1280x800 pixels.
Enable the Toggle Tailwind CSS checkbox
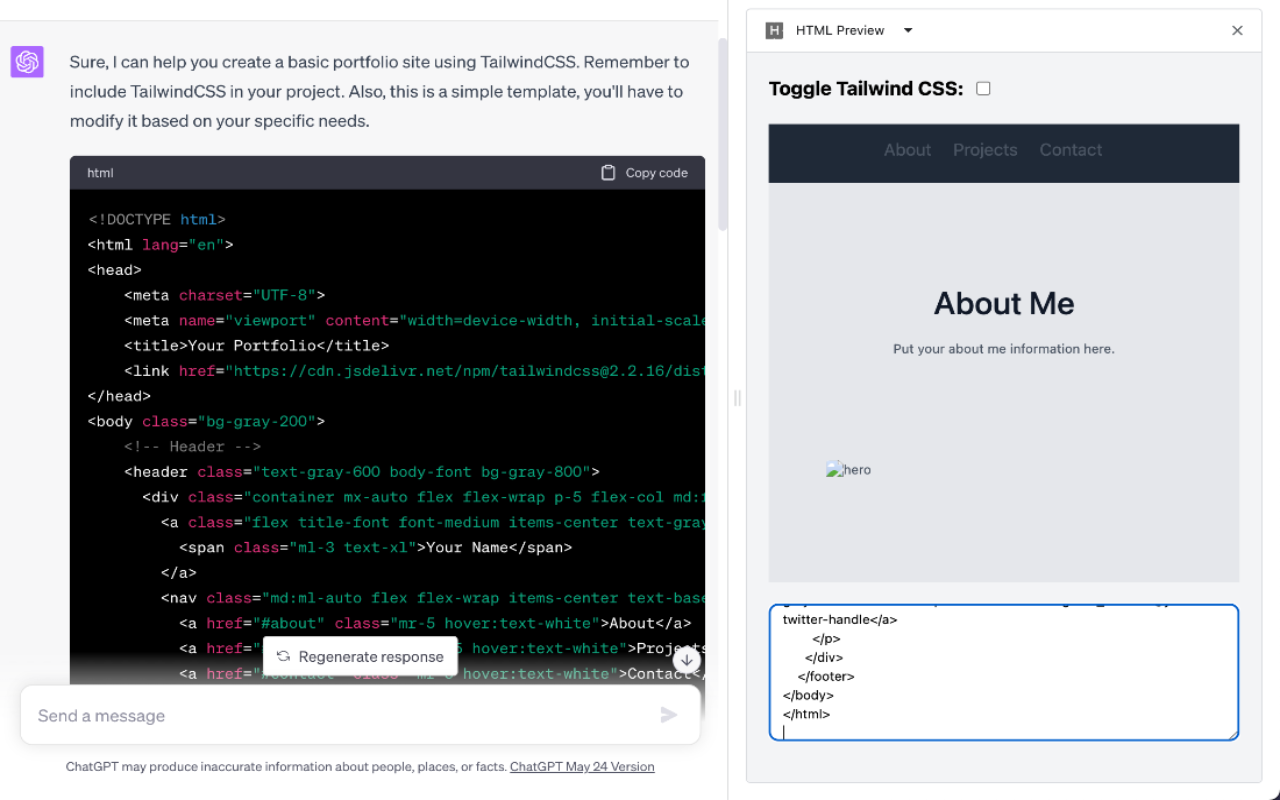tap(983, 88)
